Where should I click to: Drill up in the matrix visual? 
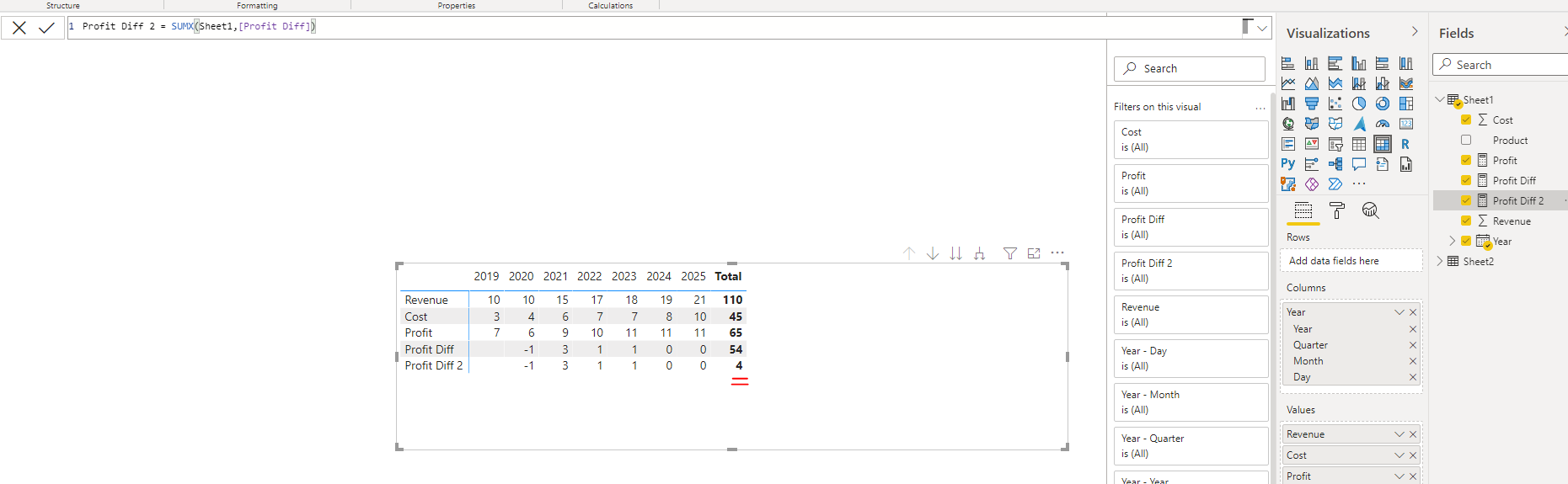pos(909,253)
